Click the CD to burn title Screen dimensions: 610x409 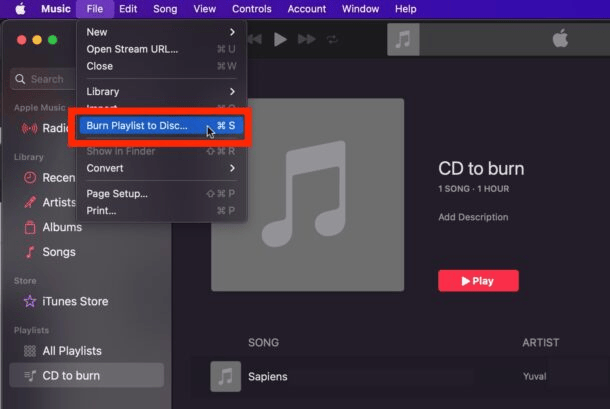tap(481, 169)
